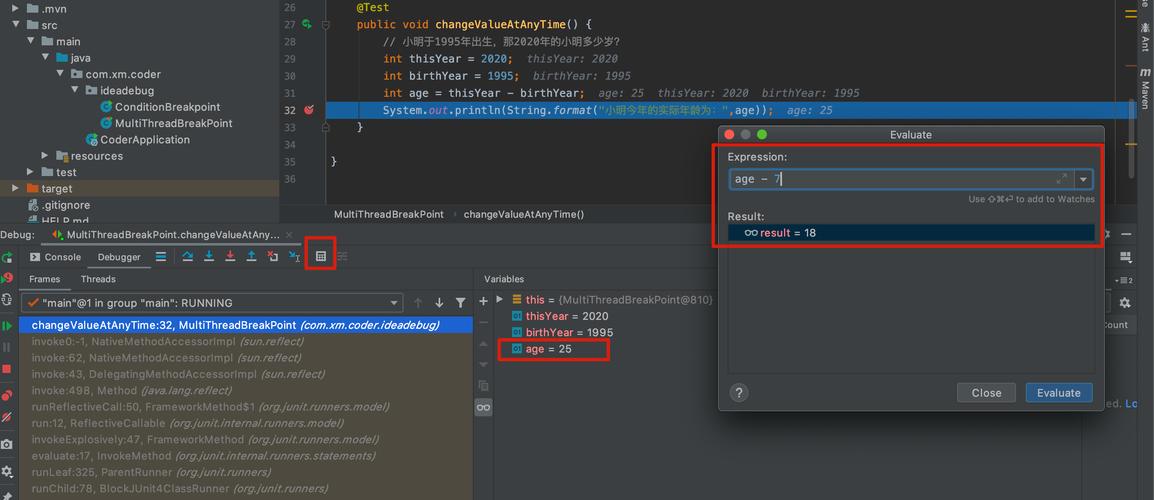
Task: Open help in Evaluate dialog
Action: [739, 392]
